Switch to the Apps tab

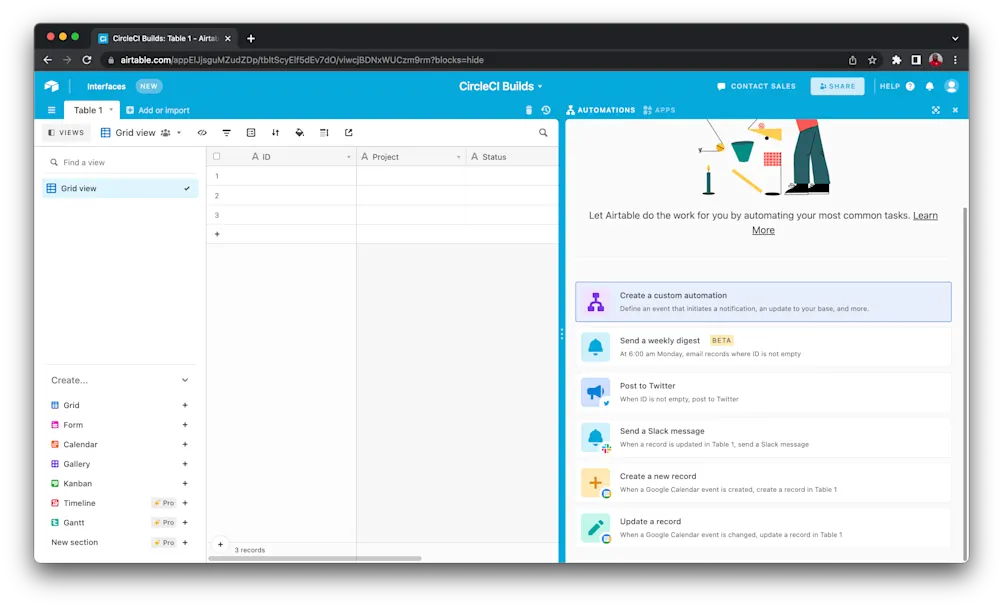659,110
